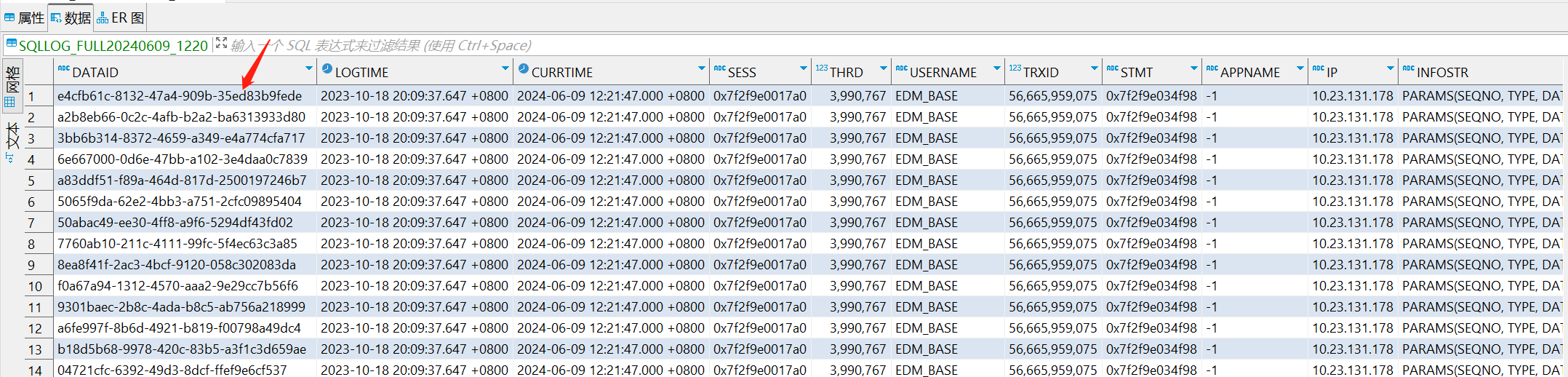Image resolution: width=1568 pixels, height=377 pixels.
Task: Click the ABC type icon beside SESS
Action: click(x=720, y=69)
